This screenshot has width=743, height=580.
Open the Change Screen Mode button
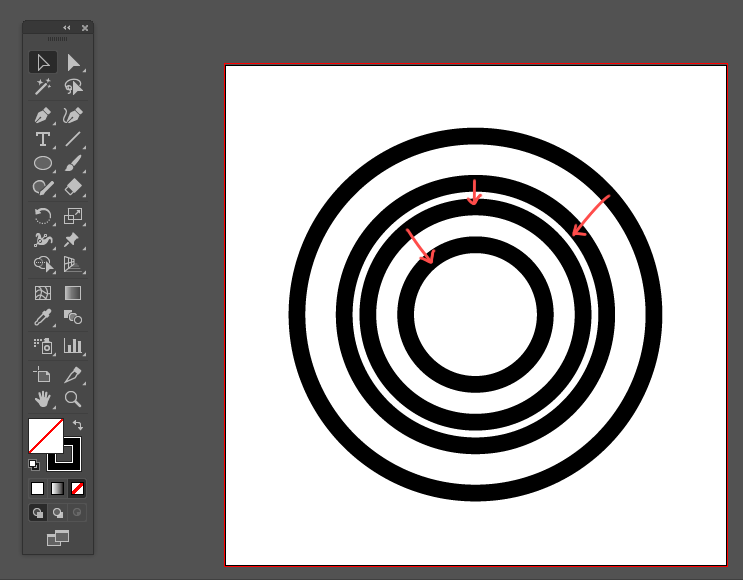click(58, 538)
